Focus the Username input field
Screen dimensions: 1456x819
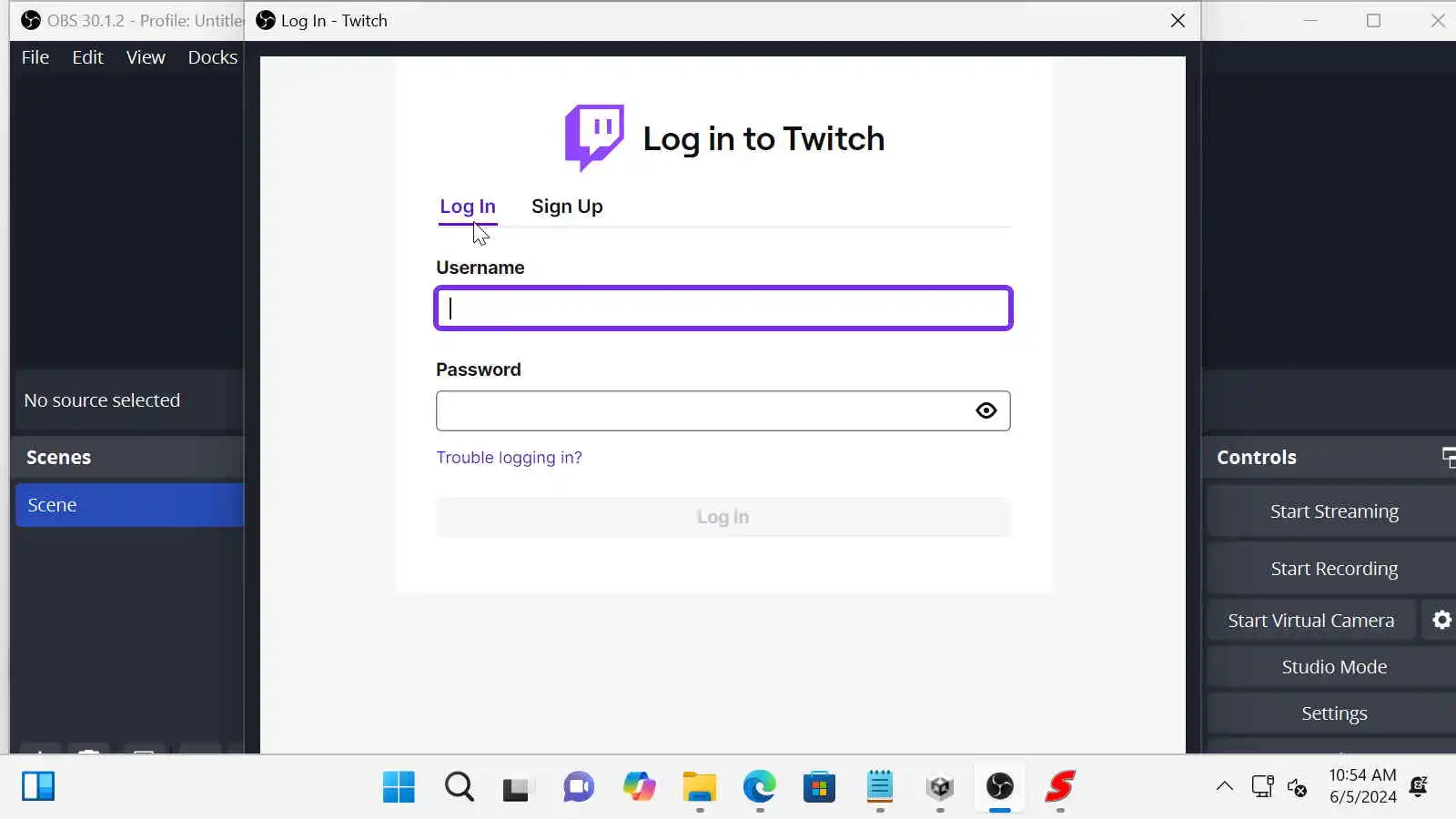pos(723,308)
